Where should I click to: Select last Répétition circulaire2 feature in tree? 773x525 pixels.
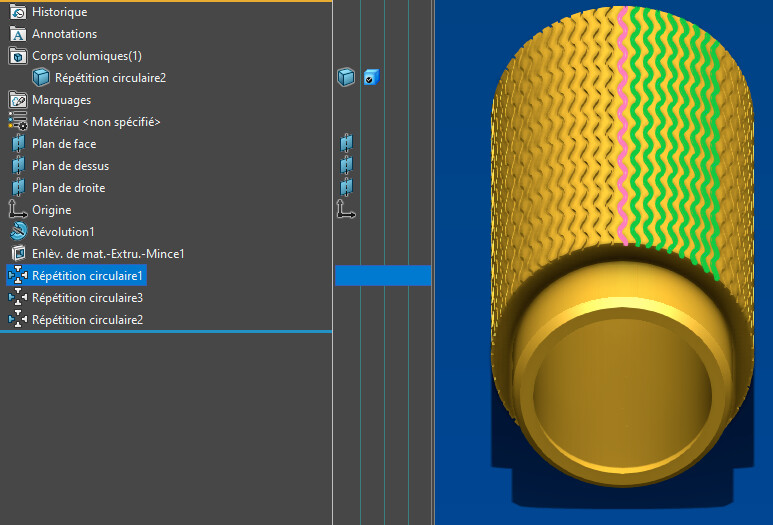tap(87, 319)
